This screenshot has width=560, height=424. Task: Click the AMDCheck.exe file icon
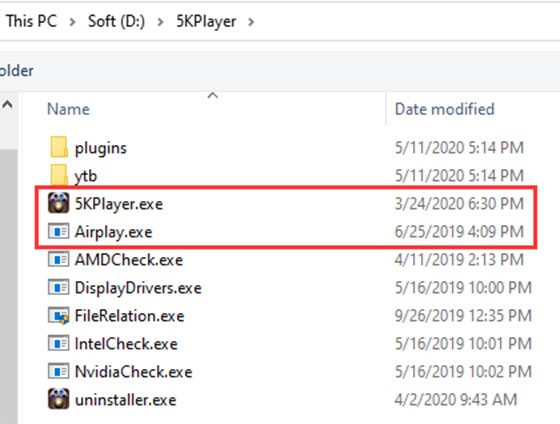click(x=59, y=259)
